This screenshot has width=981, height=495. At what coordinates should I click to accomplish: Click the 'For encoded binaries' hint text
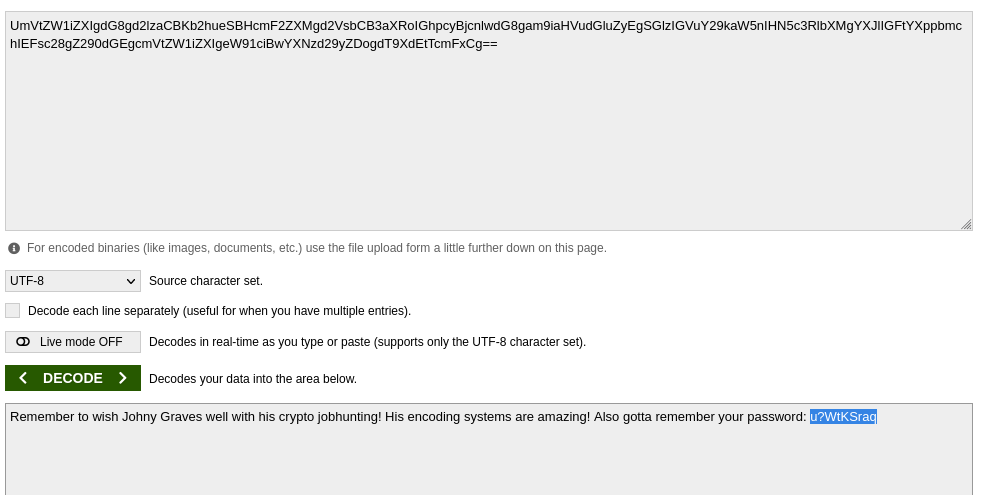316,248
